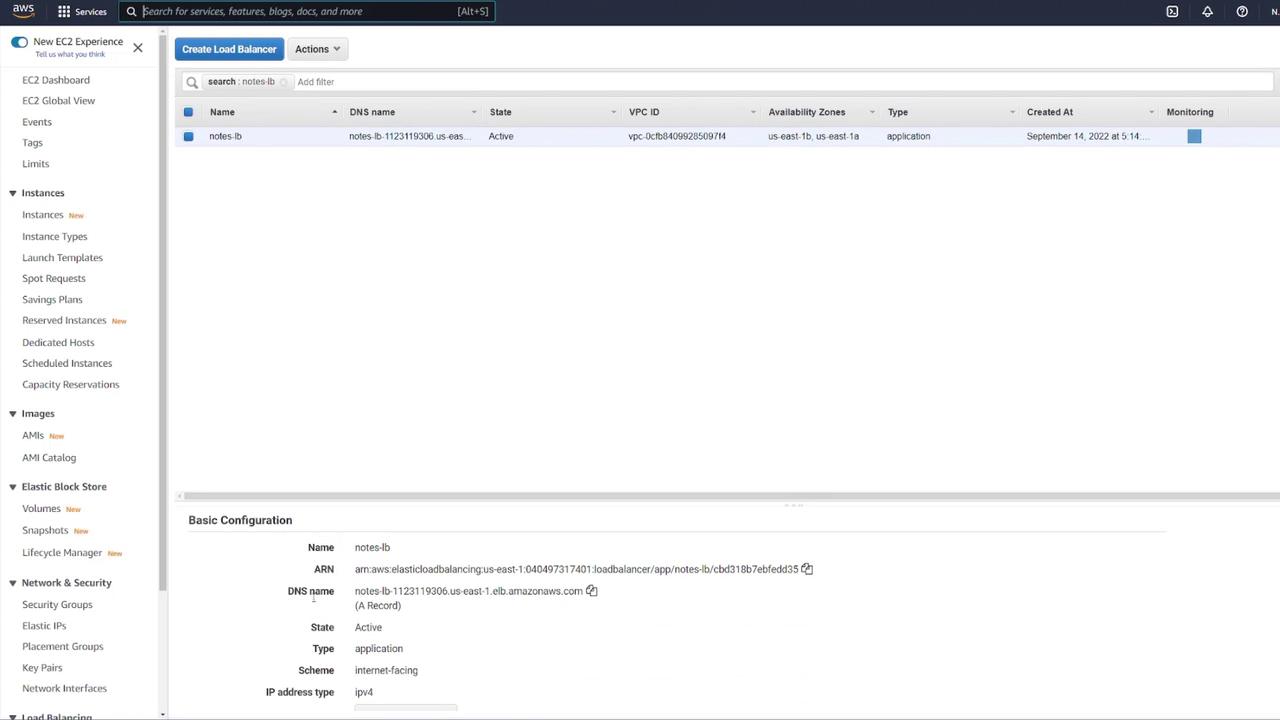Open Placement Groups
1280x720 pixels.
coord(63,647)
